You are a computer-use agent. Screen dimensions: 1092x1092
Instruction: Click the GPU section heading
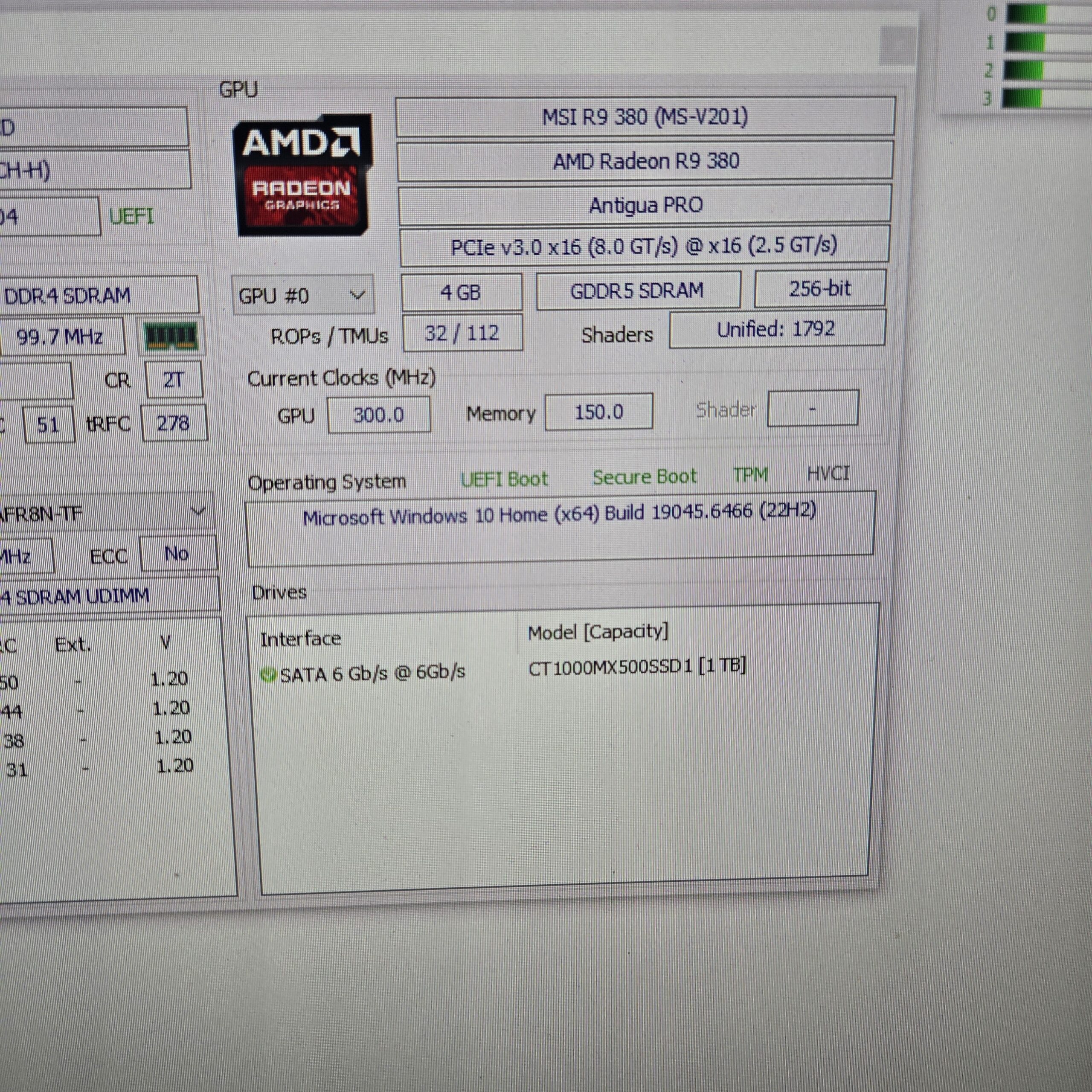click(x=238, y=89)
